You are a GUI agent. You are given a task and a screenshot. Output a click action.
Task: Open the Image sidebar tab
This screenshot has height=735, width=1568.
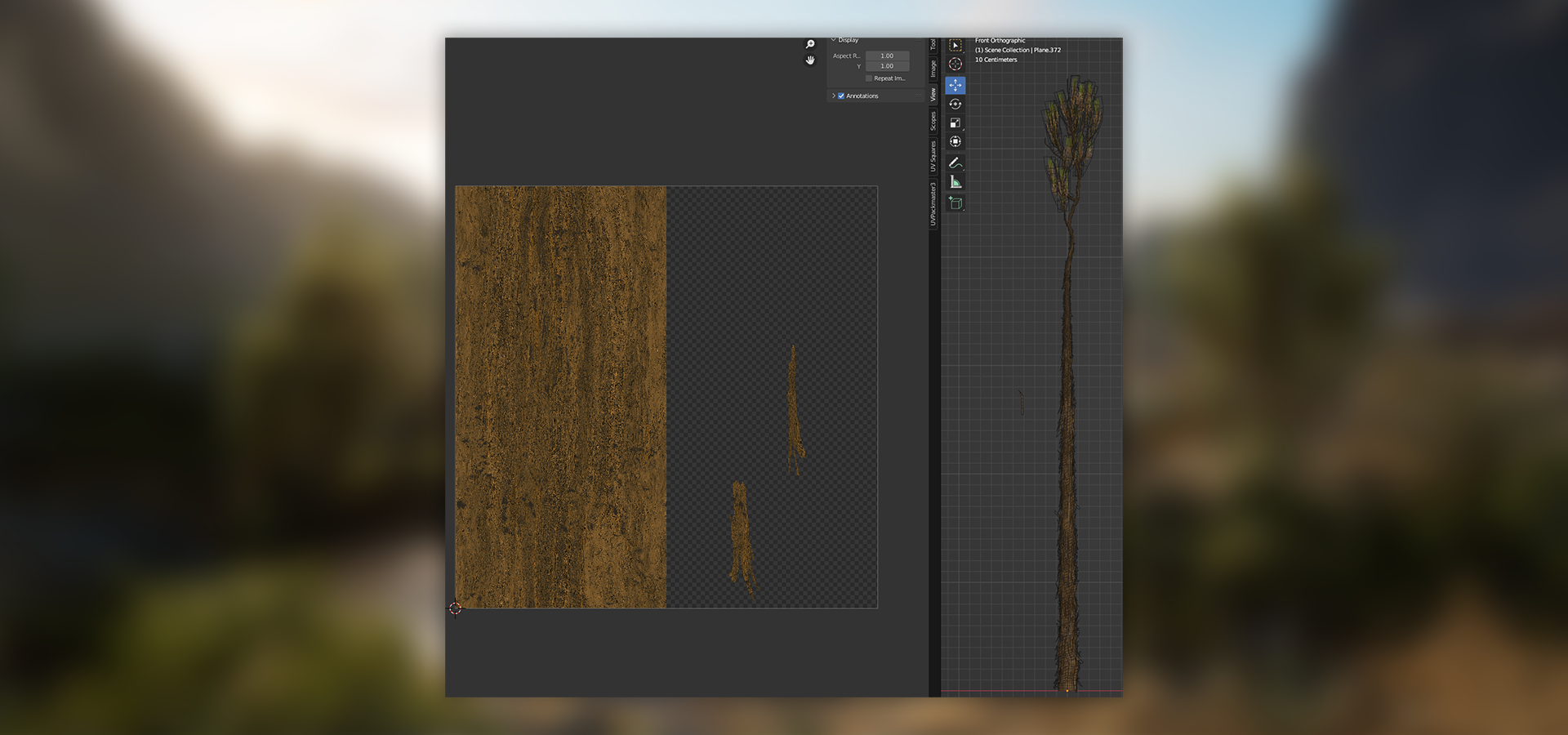(933, 69)
